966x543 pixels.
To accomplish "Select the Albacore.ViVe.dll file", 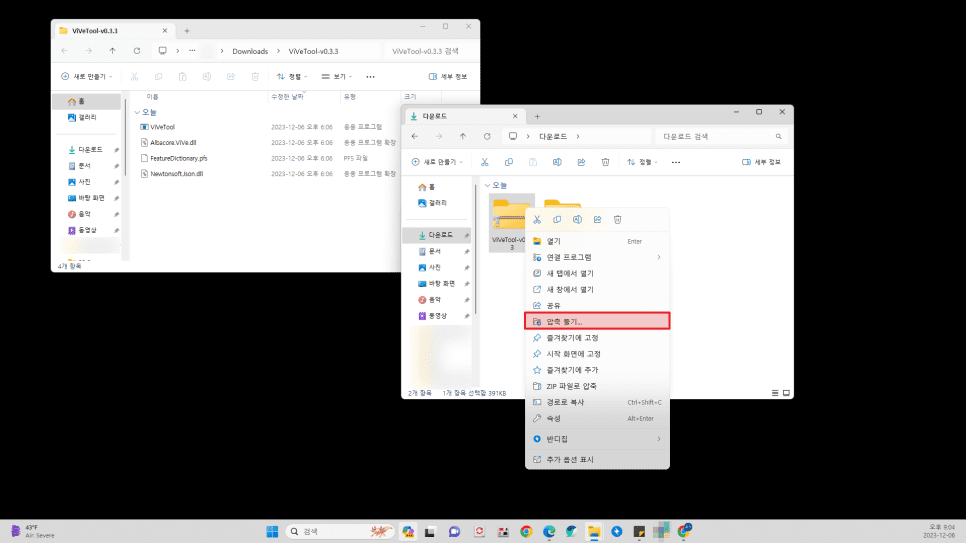I will click(173, 142).
